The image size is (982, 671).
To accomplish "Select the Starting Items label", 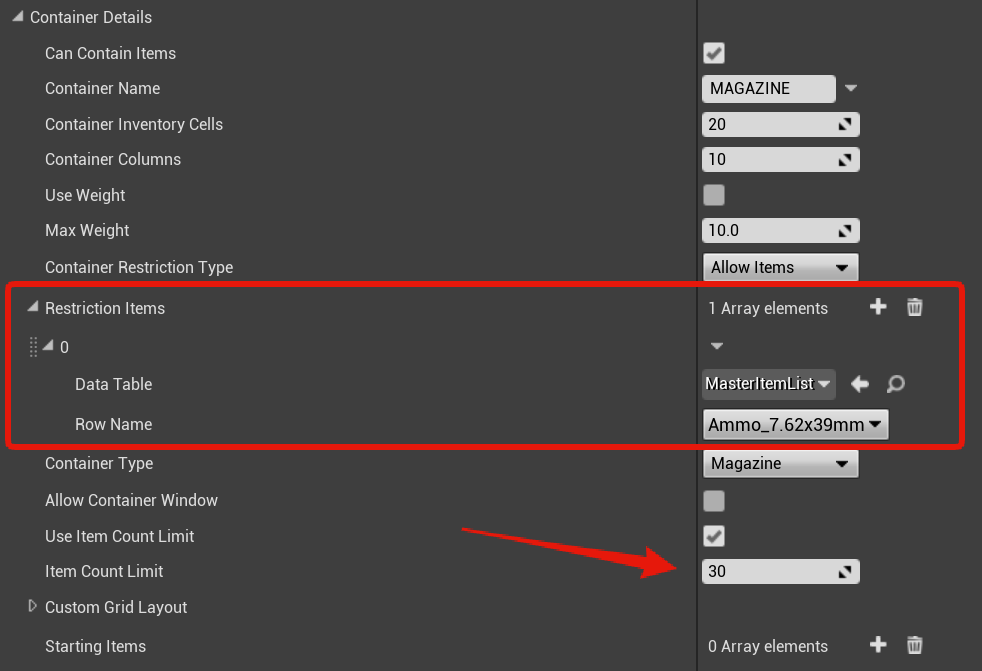I will (x=95, y=646).
